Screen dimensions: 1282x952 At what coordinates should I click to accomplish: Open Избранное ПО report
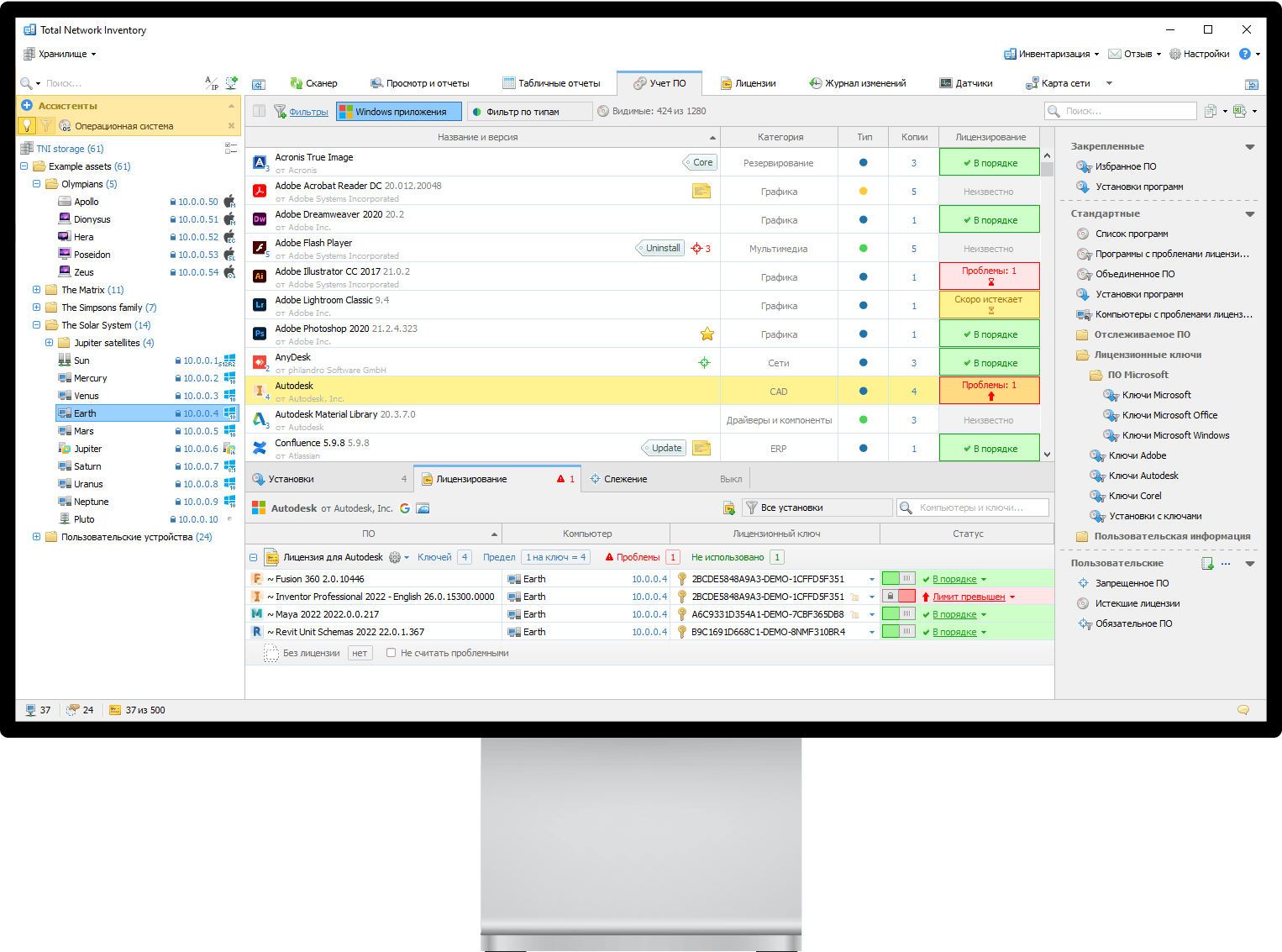click(x=1125, y=166)
